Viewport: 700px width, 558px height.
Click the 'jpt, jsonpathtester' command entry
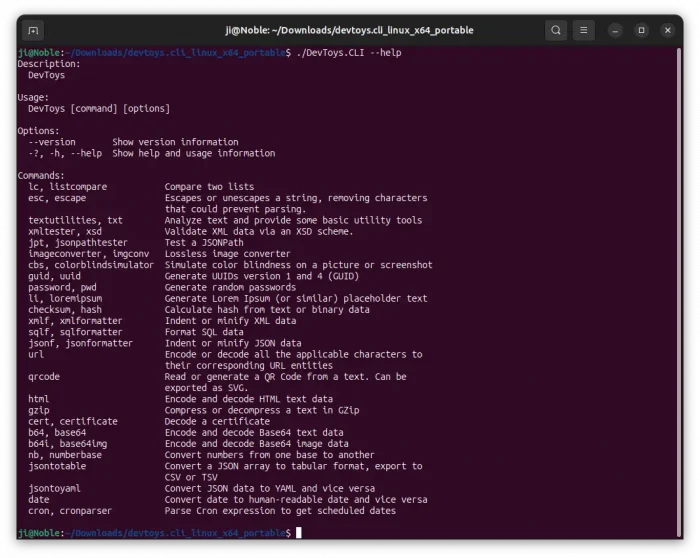point(78,242)
